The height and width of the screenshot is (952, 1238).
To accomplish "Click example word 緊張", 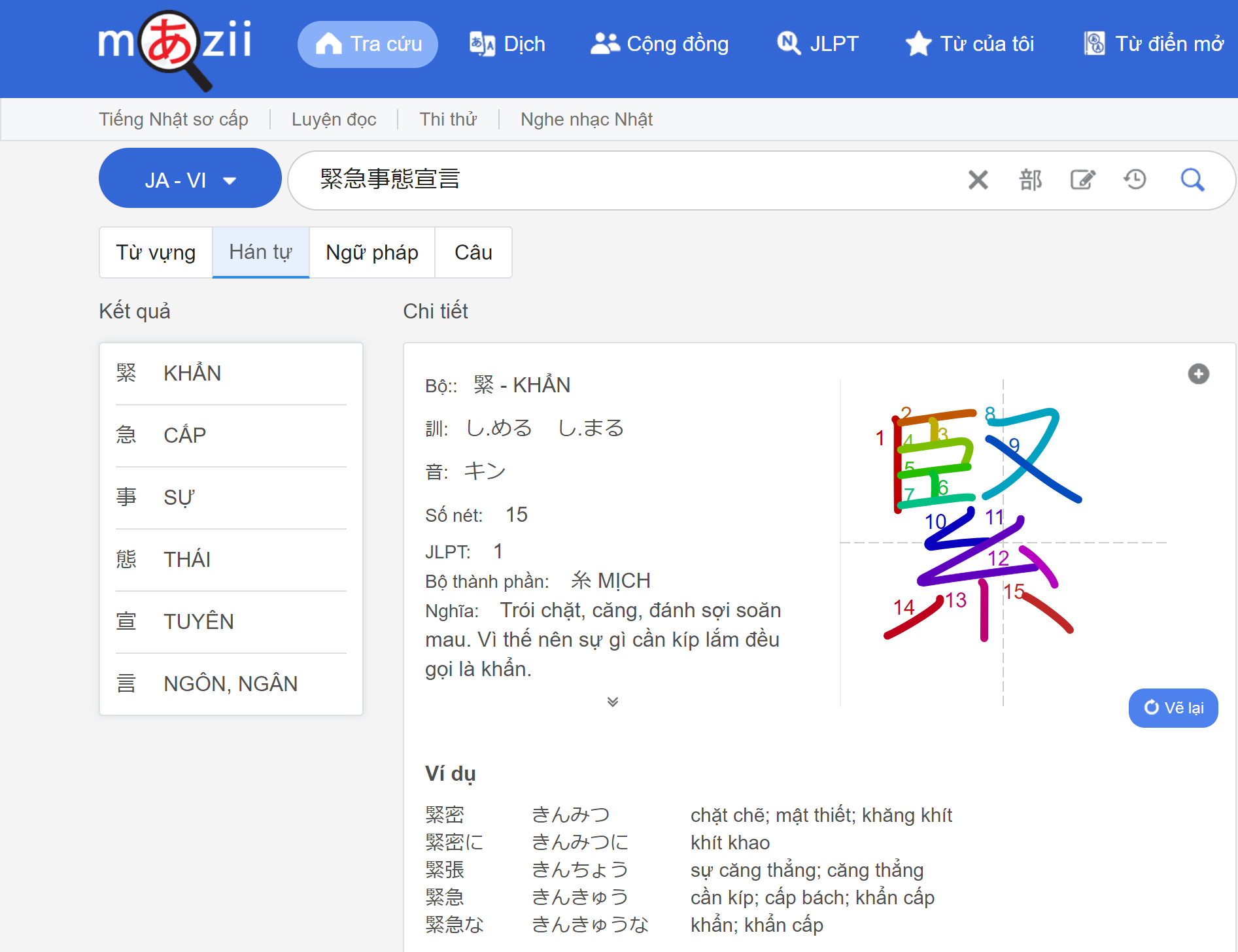I will (x=445, y=870).
